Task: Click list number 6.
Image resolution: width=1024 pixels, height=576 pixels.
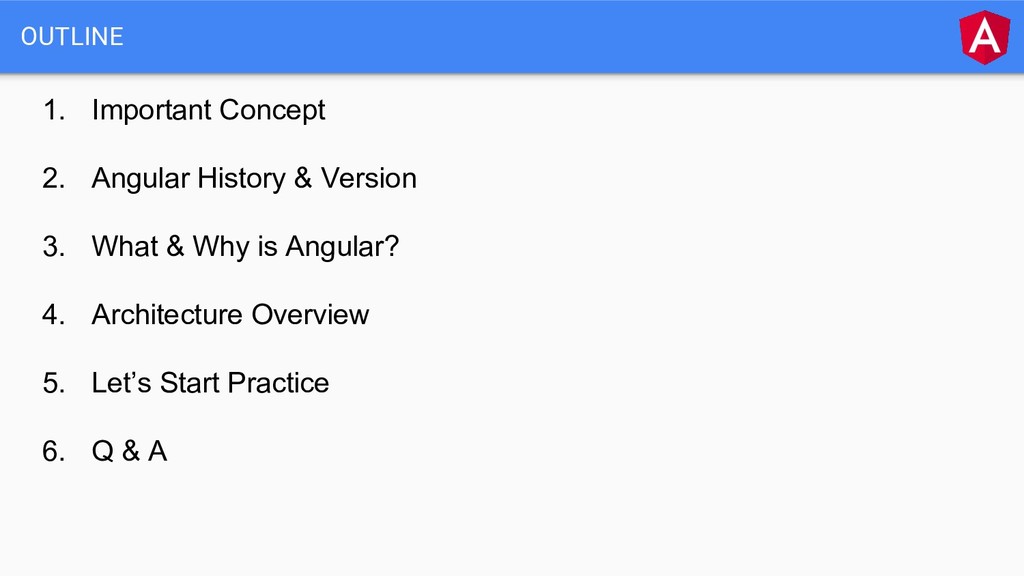Action: pyautogui.click(x=54, y=451)
